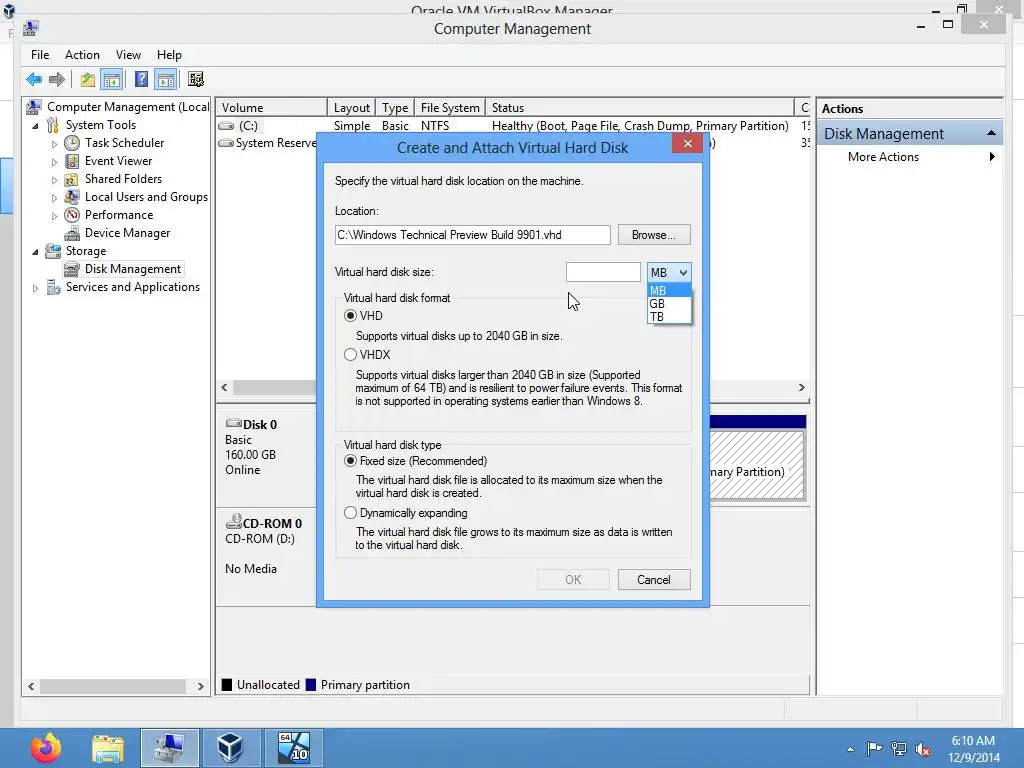Image resolution: width=1024 pixels, height=768 pixels.
Task: Expand the Task Scheduler node arrow
Action: [54, 143]
